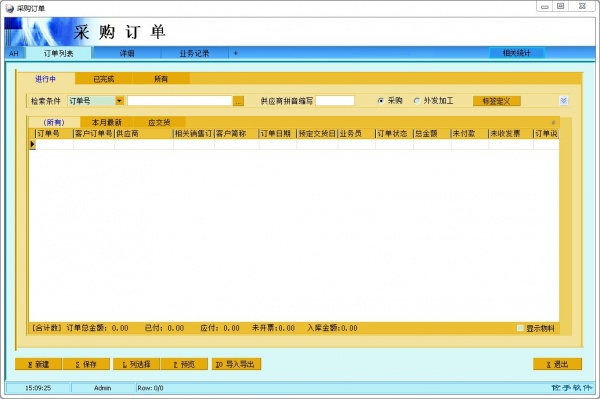The image size is (600, 399).
Task: Click the 订单号 column header
Action: coord(54,134)
